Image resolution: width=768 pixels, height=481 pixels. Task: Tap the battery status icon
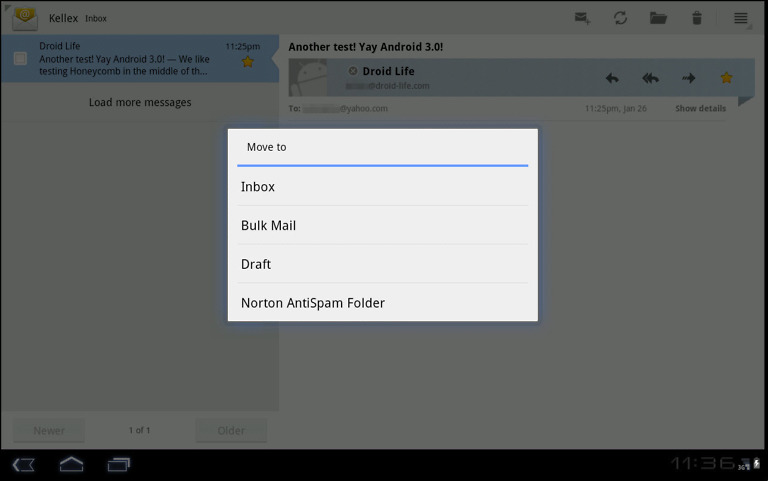coord(756,463)
